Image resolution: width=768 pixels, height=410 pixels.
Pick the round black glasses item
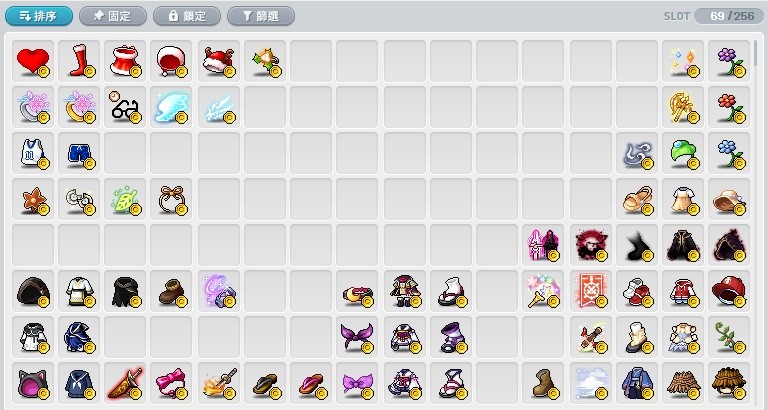click(125, 107)
